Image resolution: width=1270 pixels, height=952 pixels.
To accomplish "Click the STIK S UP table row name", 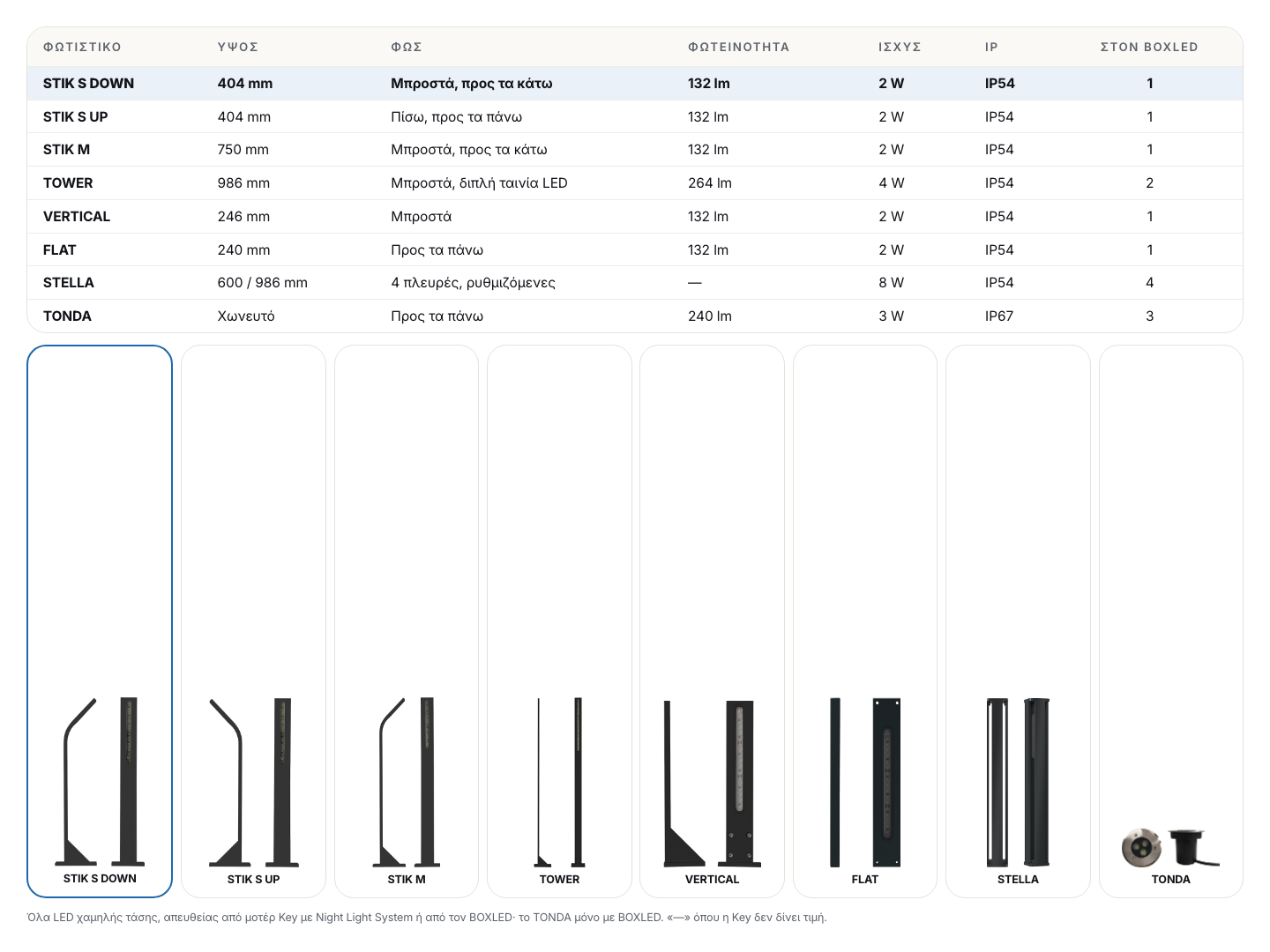I will click(75, 117).
